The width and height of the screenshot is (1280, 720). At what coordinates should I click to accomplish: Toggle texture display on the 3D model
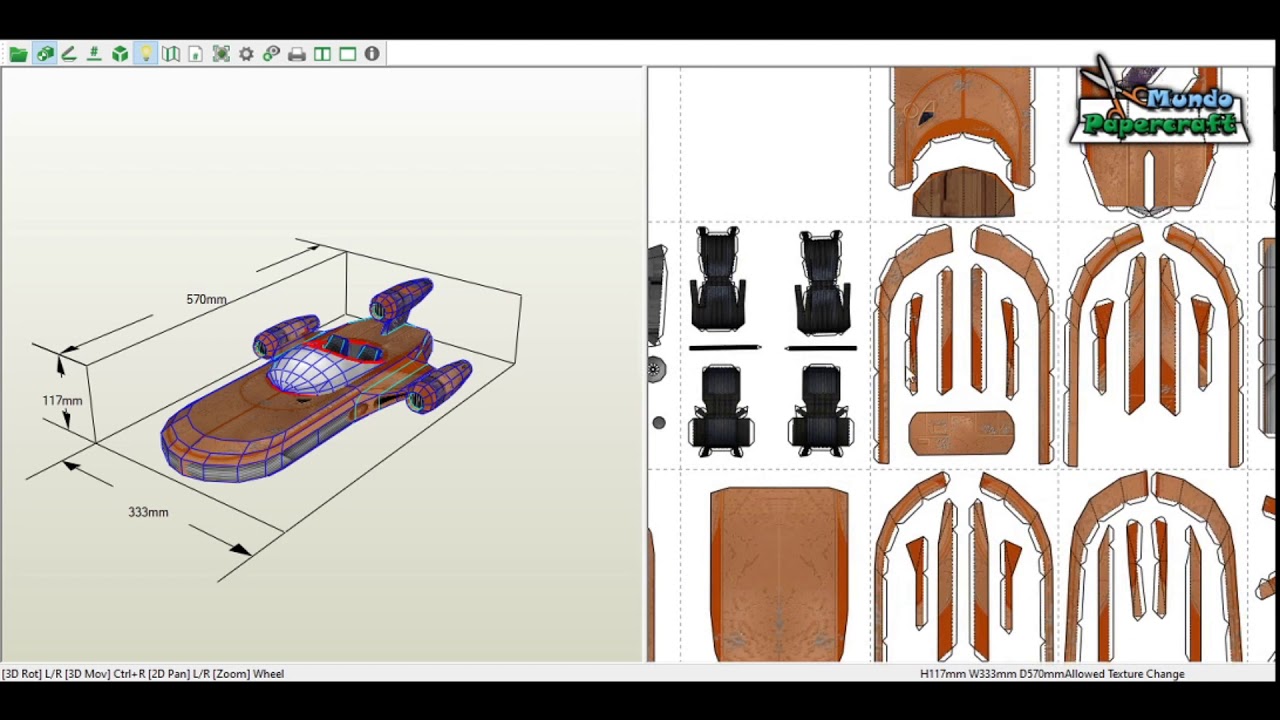[x=45, y=54]
